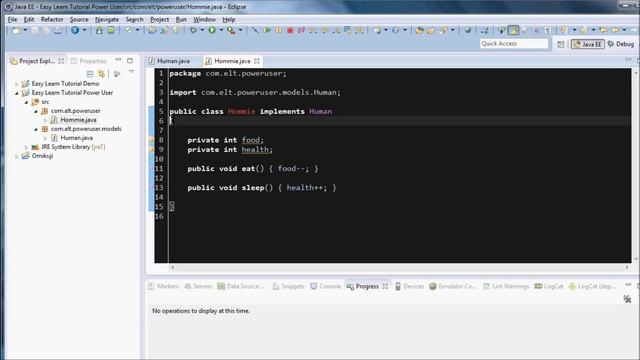Open the Source menu

tap(79, 19)
